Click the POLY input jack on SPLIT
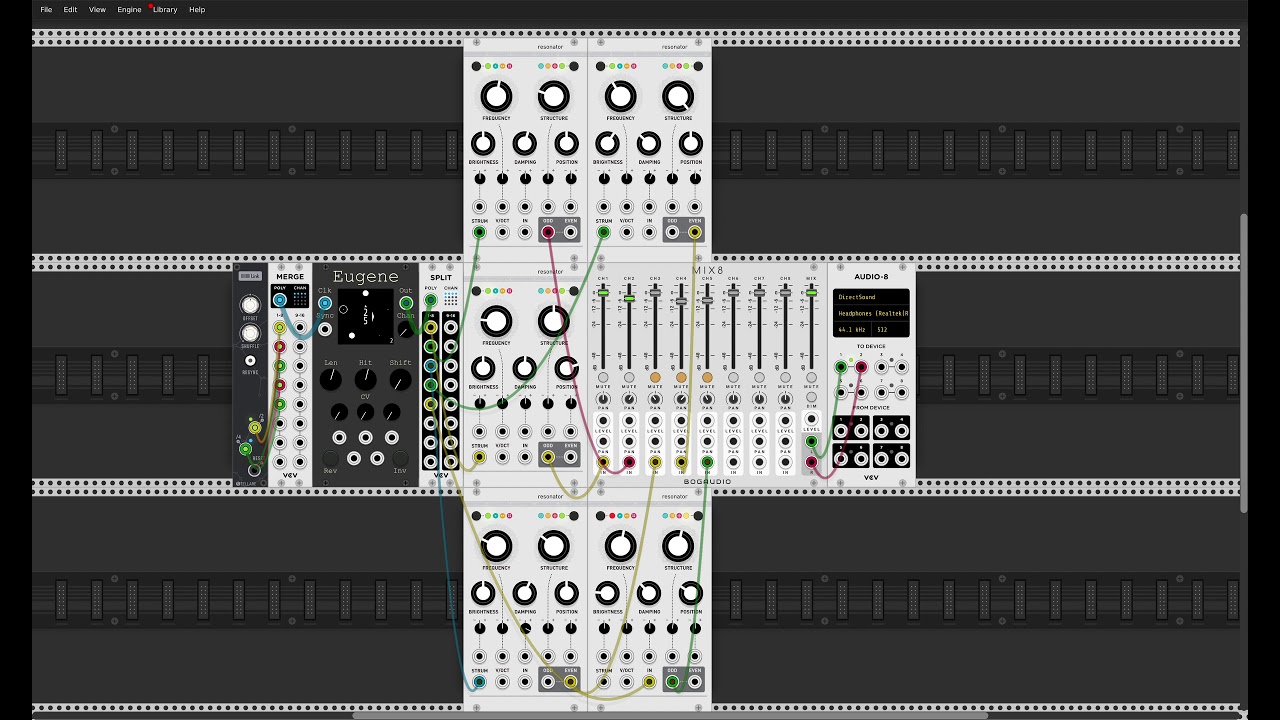The width and height of the screenshot is (1280, 720). pos(431,300)
